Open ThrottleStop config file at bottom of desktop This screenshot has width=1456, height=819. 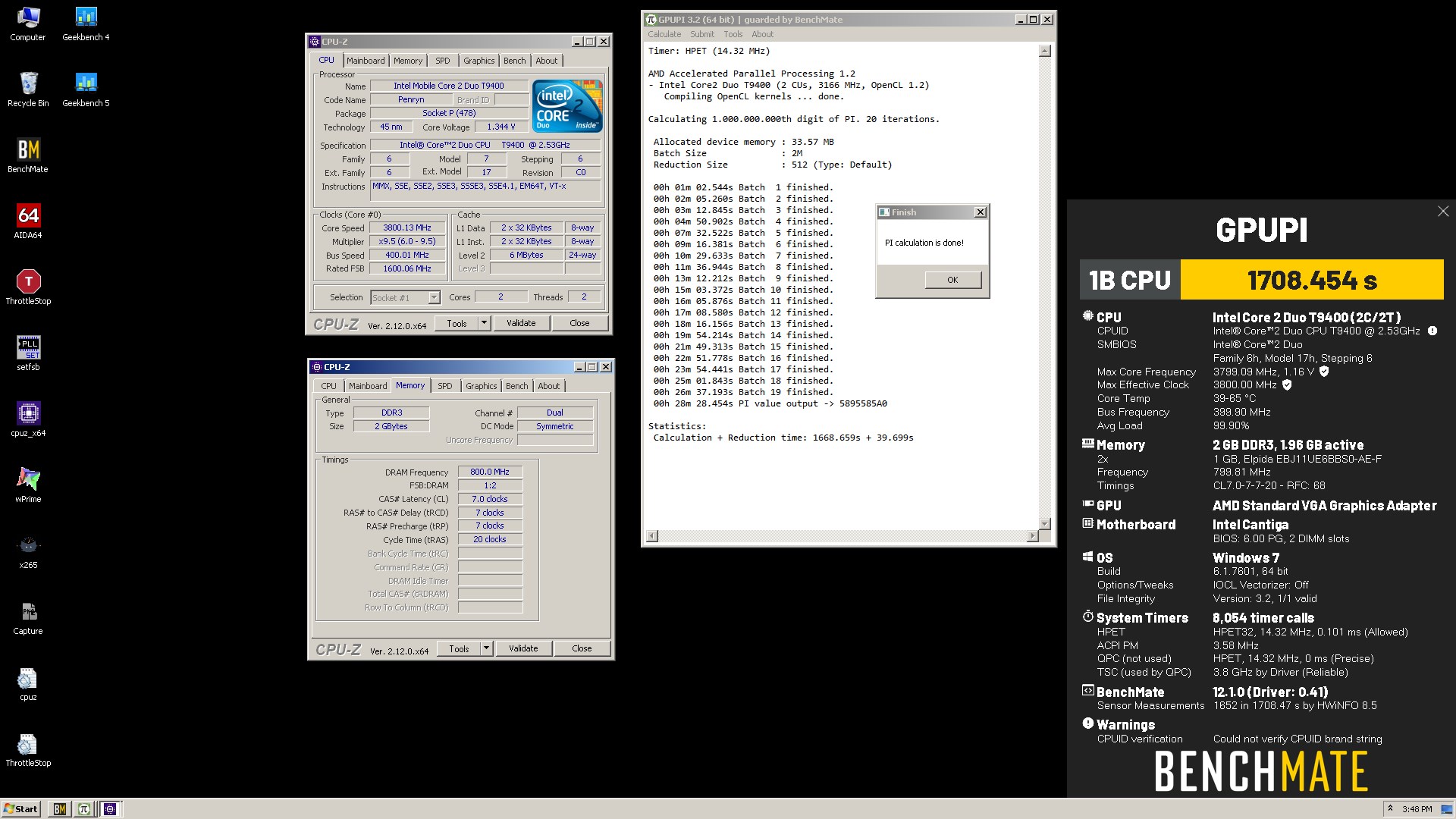point(28,749)
